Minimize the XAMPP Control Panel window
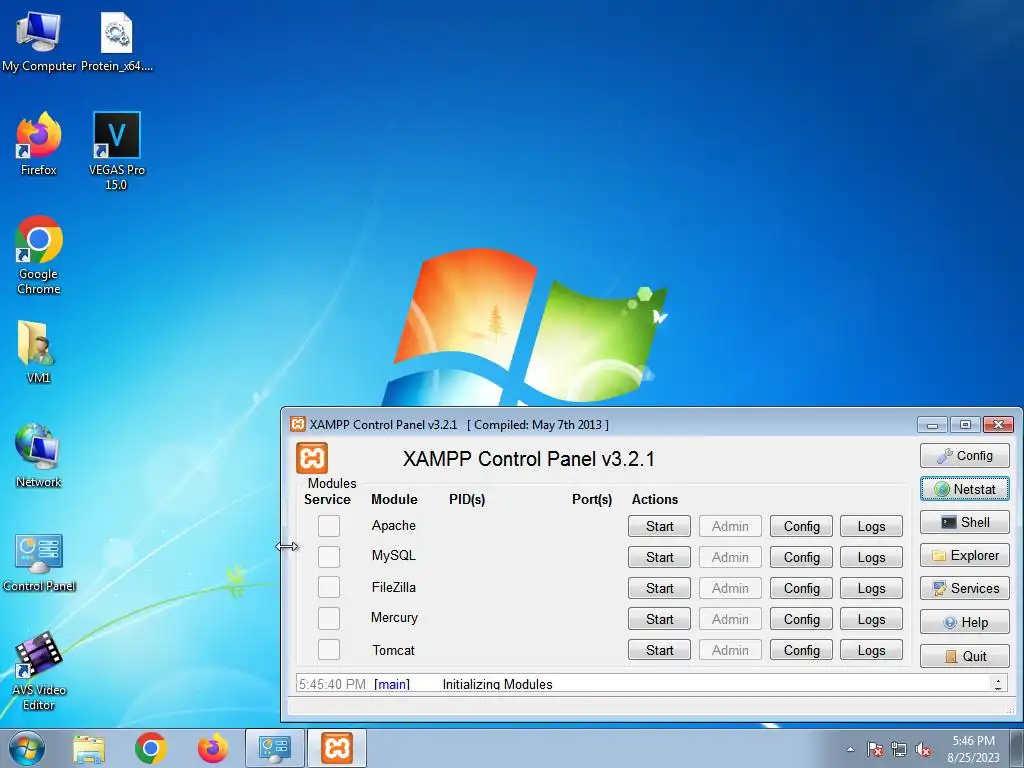This screenshot has width=1024, height=768. coord(932,424)
